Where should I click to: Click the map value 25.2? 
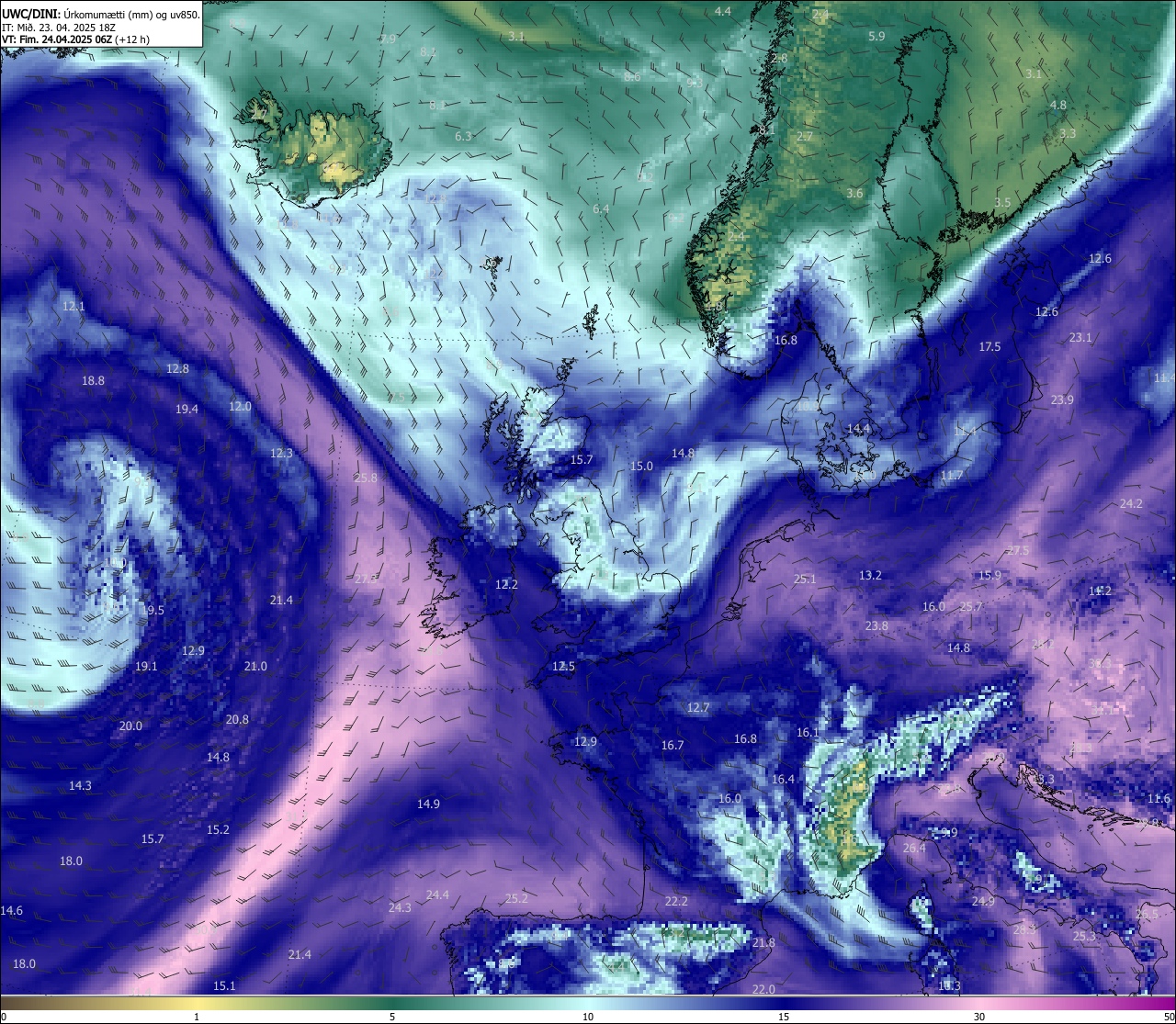[x=516, y=898]
